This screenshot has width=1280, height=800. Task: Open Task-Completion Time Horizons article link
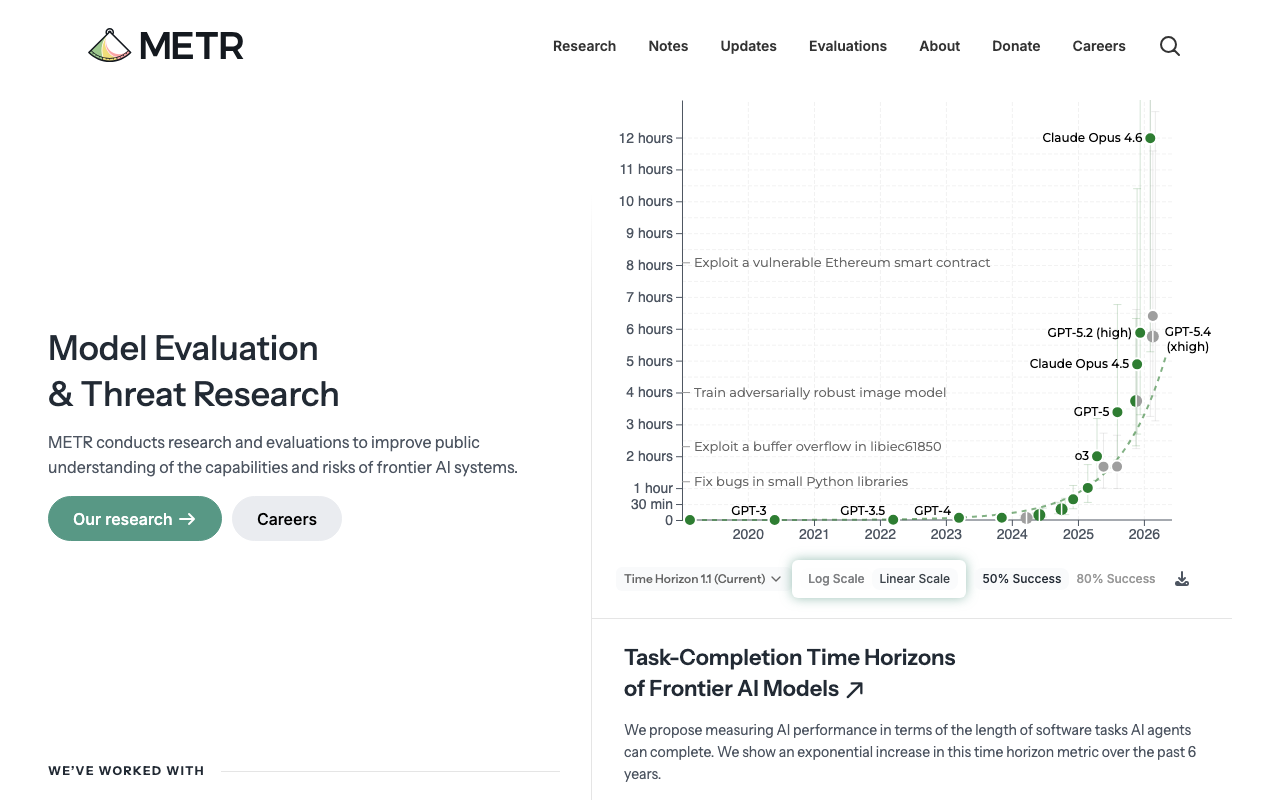(x=790, y=673)
